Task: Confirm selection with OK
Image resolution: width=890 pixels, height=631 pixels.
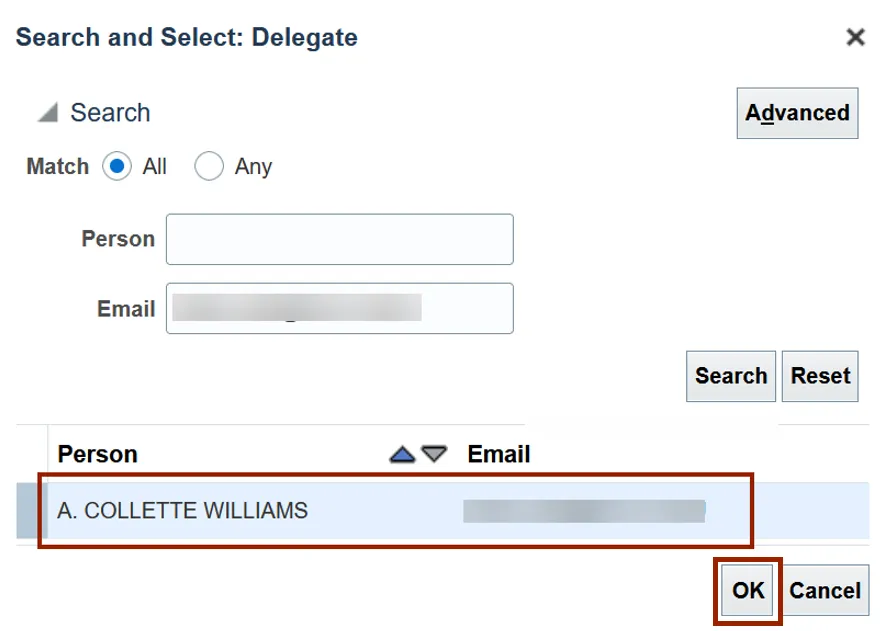Action: [748, 591]
